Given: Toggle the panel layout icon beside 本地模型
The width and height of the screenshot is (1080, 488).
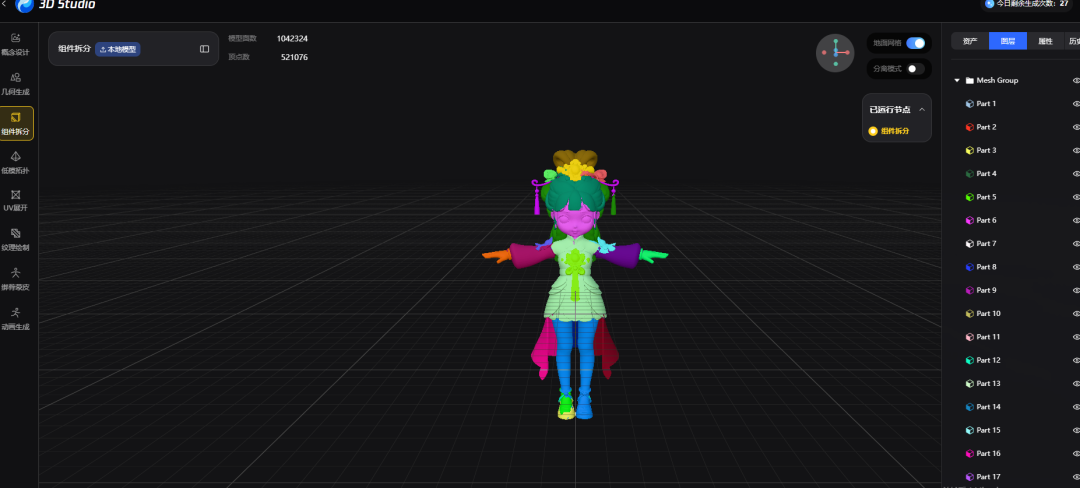Looking at the screenshot, I should pyautogui.click(x=205, y=49).
